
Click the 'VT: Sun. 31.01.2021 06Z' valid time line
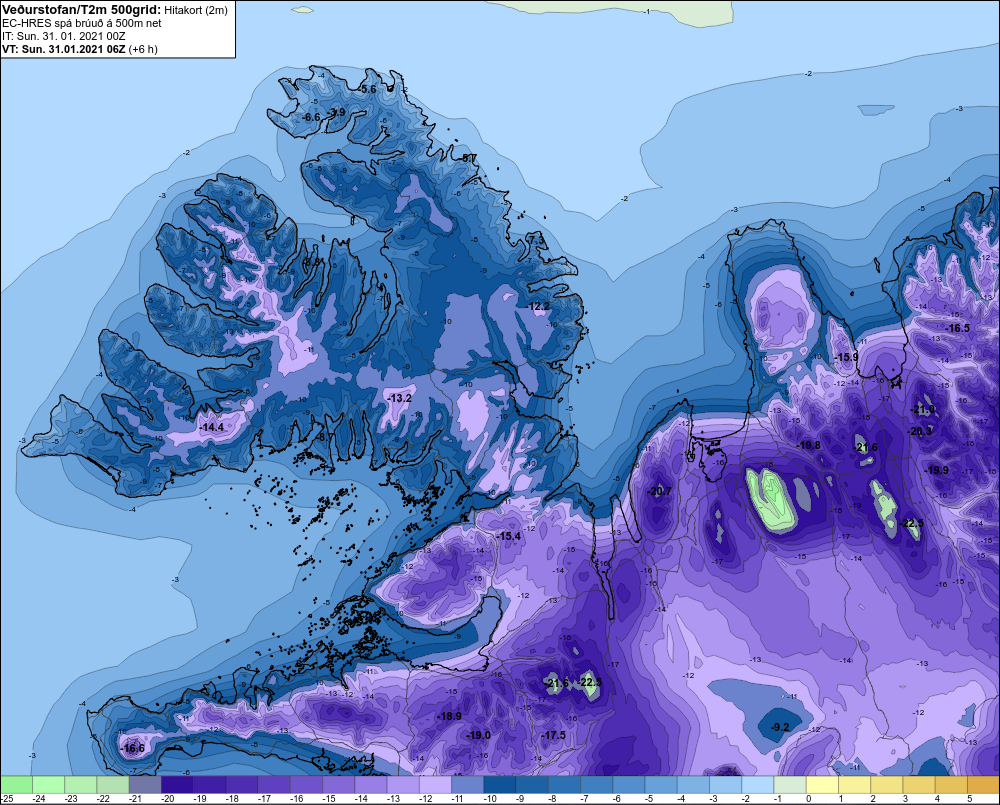click(64, 49)
